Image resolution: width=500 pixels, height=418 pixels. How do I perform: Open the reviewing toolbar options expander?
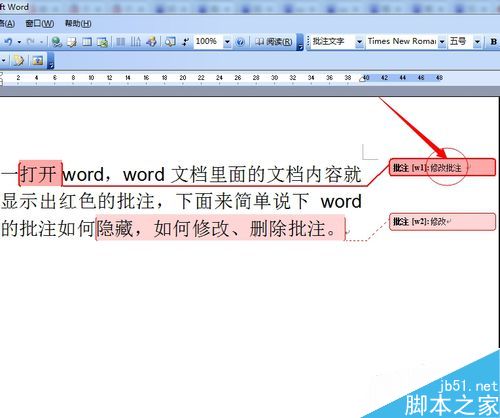(51, 61)
